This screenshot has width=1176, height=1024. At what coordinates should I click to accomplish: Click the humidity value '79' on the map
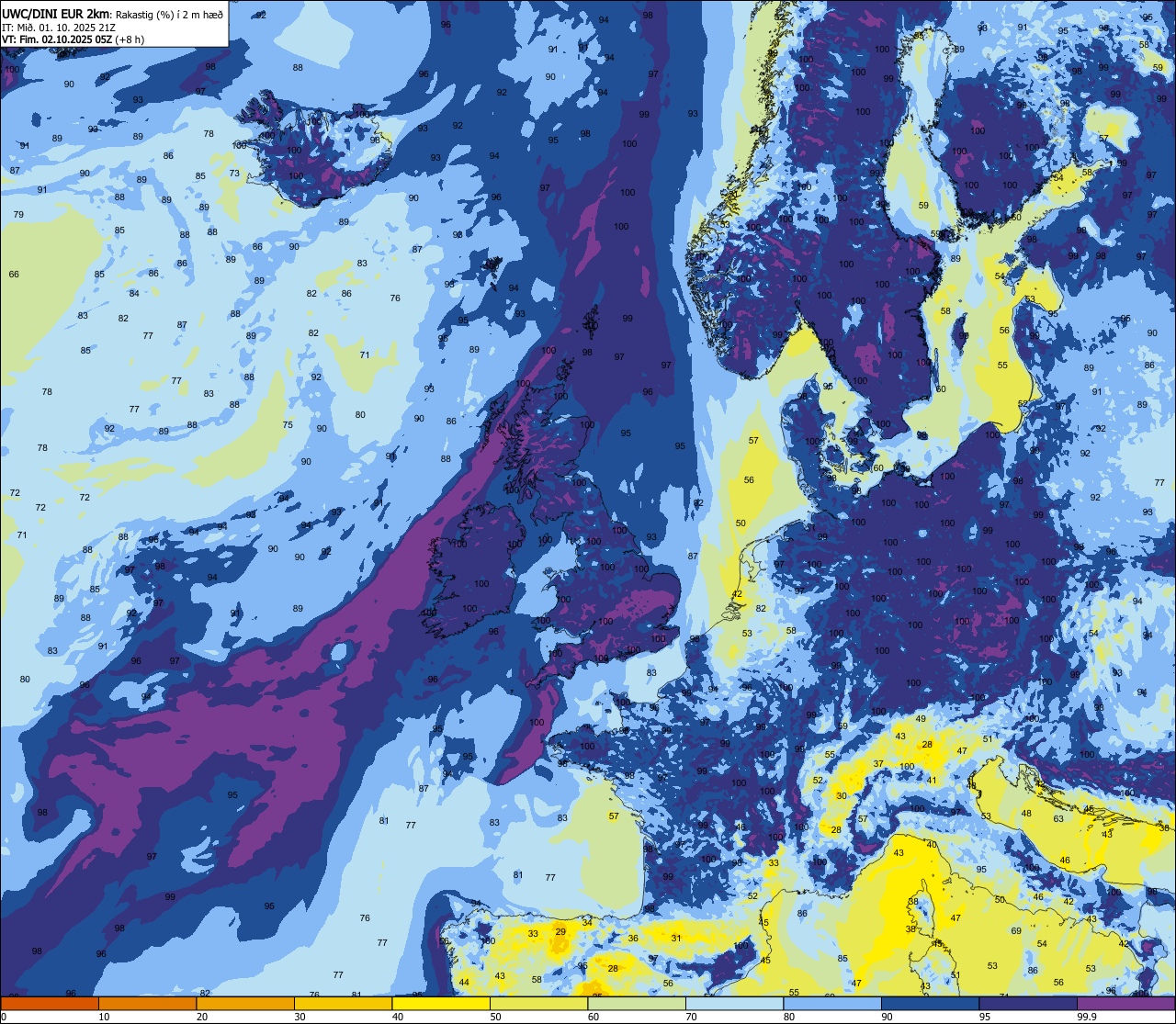click(18, 214)
